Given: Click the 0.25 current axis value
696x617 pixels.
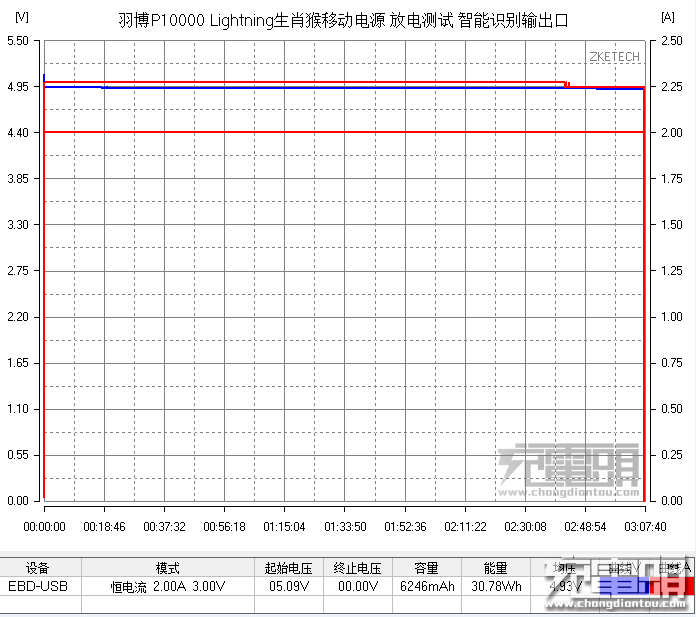Looking at the screenshot, I should 672,455.
